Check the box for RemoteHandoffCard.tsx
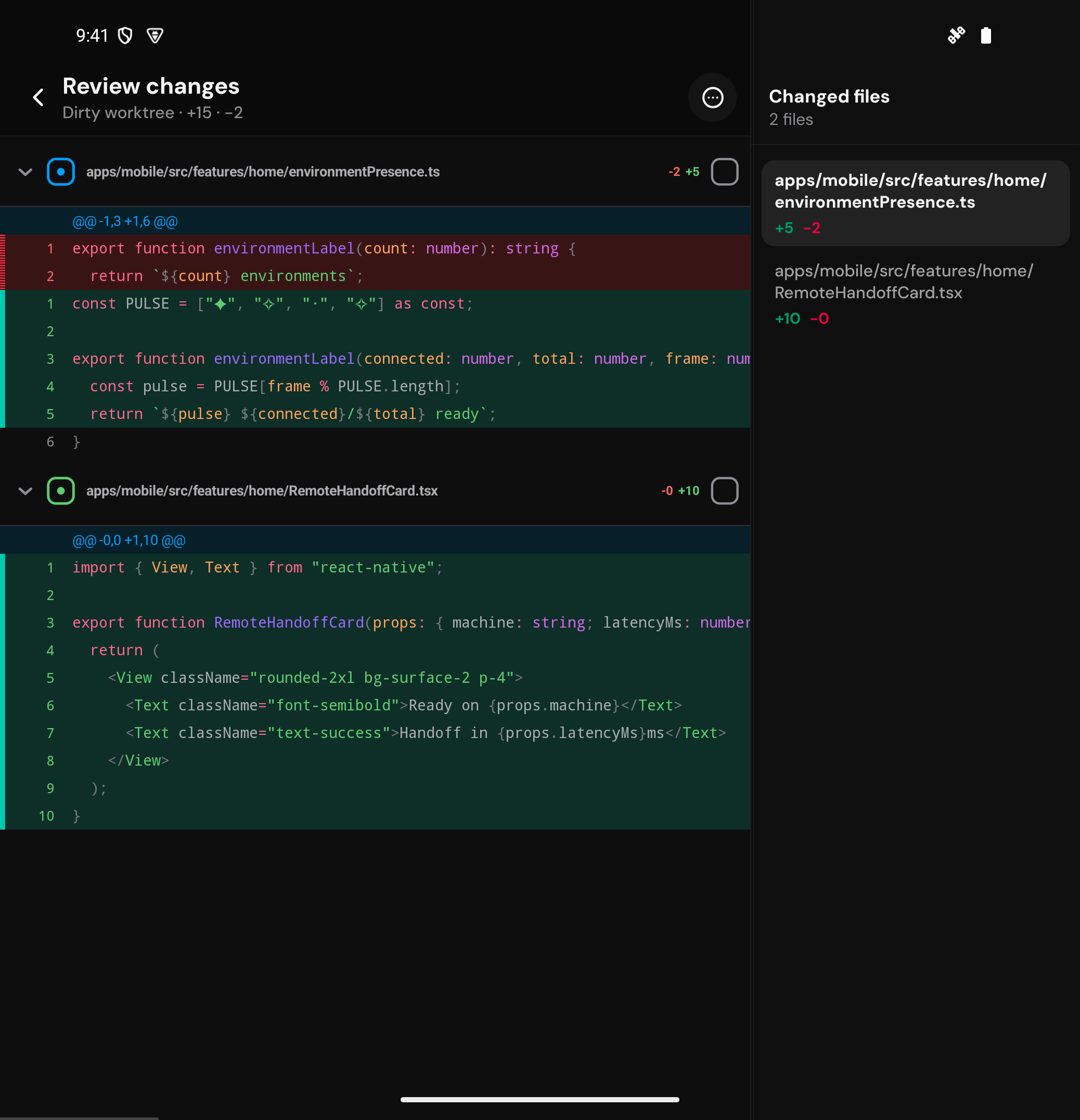 724,491
